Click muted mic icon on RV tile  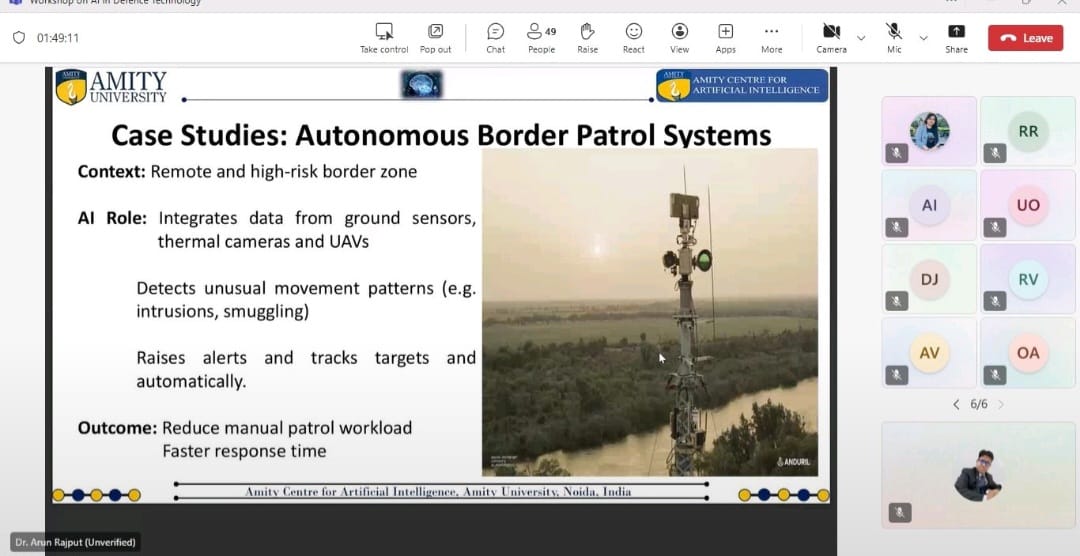(x=995, y=301)
